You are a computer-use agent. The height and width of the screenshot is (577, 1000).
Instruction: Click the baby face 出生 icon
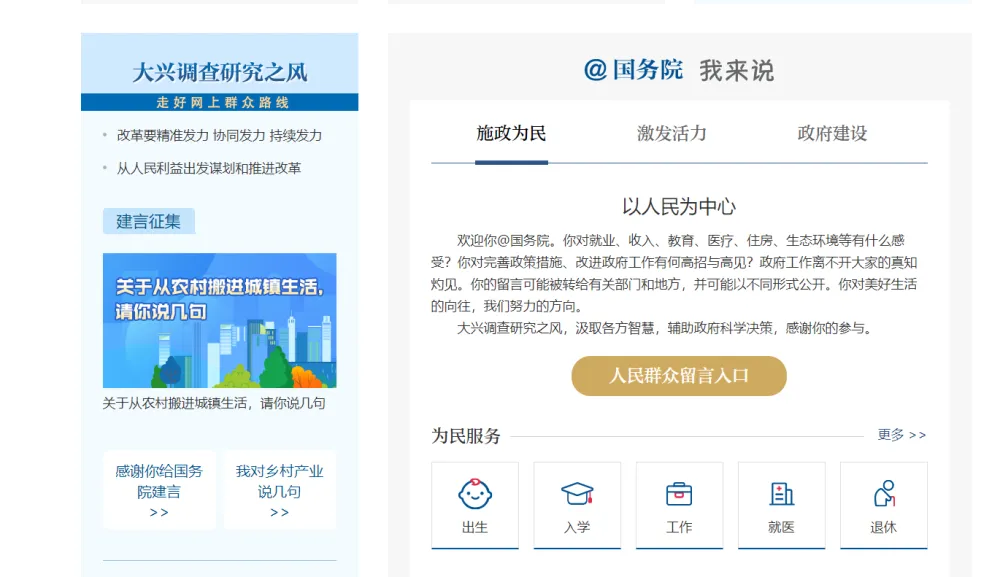(x=475, y=495)
